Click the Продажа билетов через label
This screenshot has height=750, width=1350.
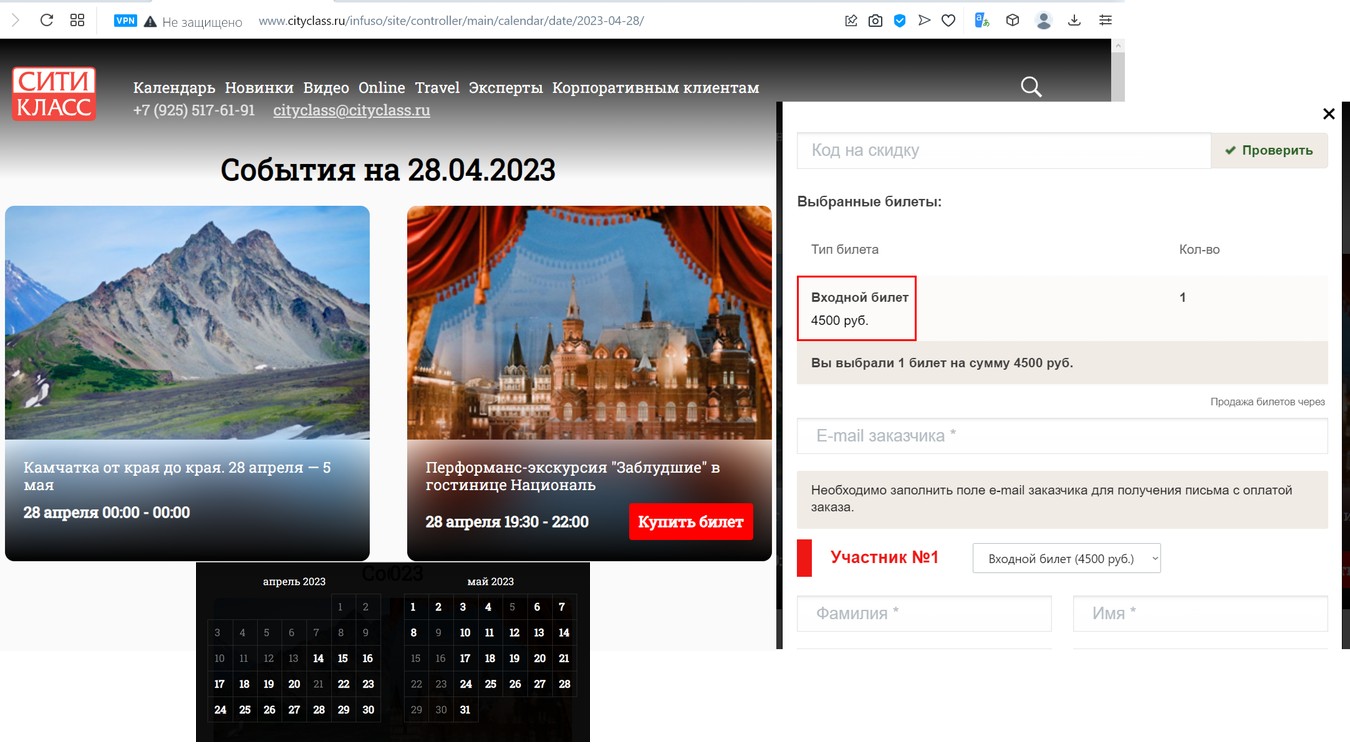pos(1268,402)
